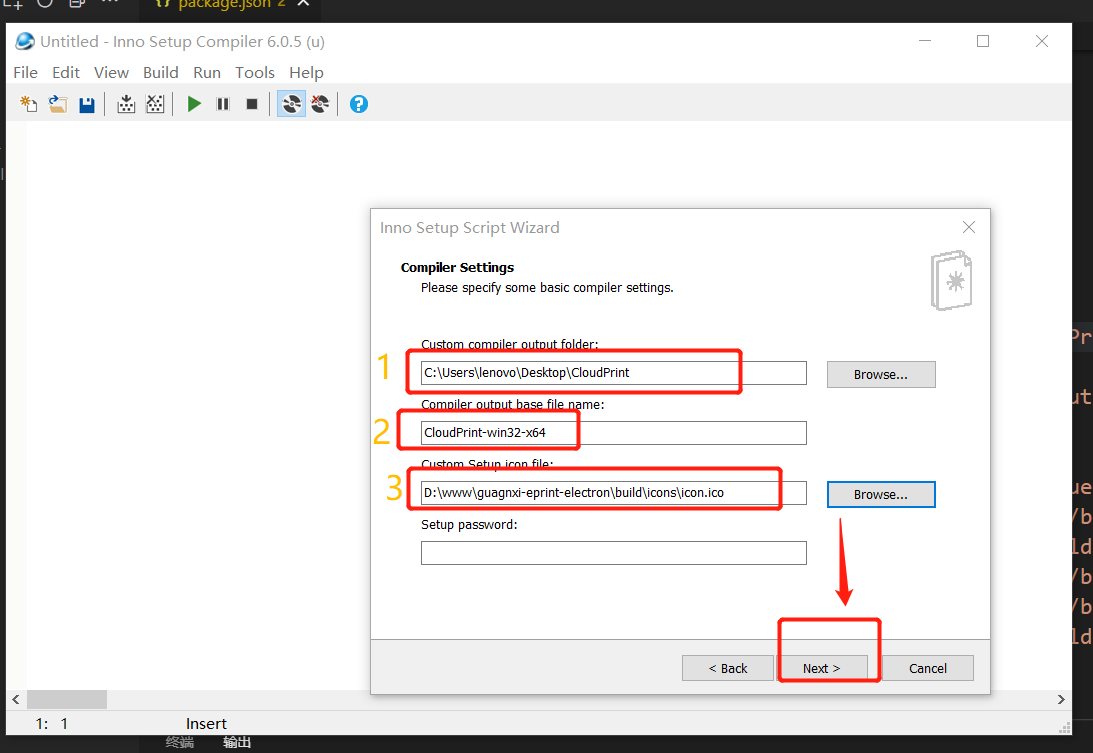Terminate with the black square Stop icon
The image size is (1093, 753).
pos(252,105)
